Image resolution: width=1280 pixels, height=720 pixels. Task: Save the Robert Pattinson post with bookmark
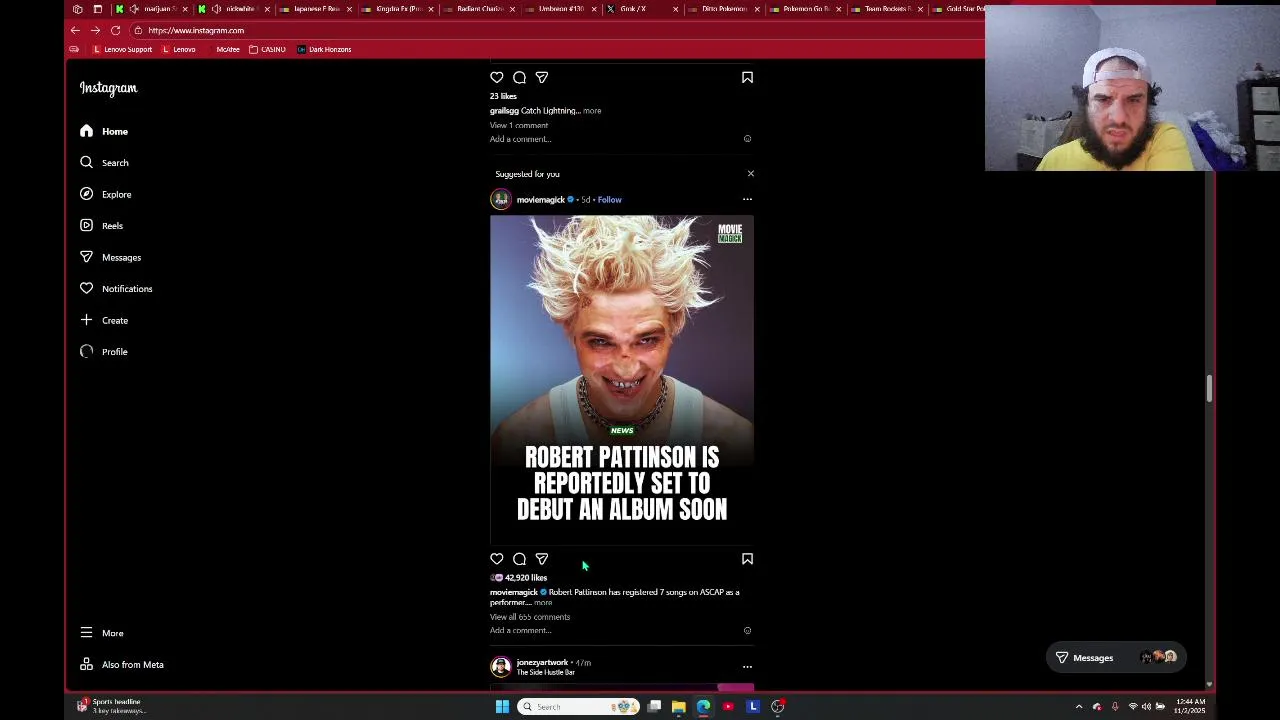pos(747,559)
